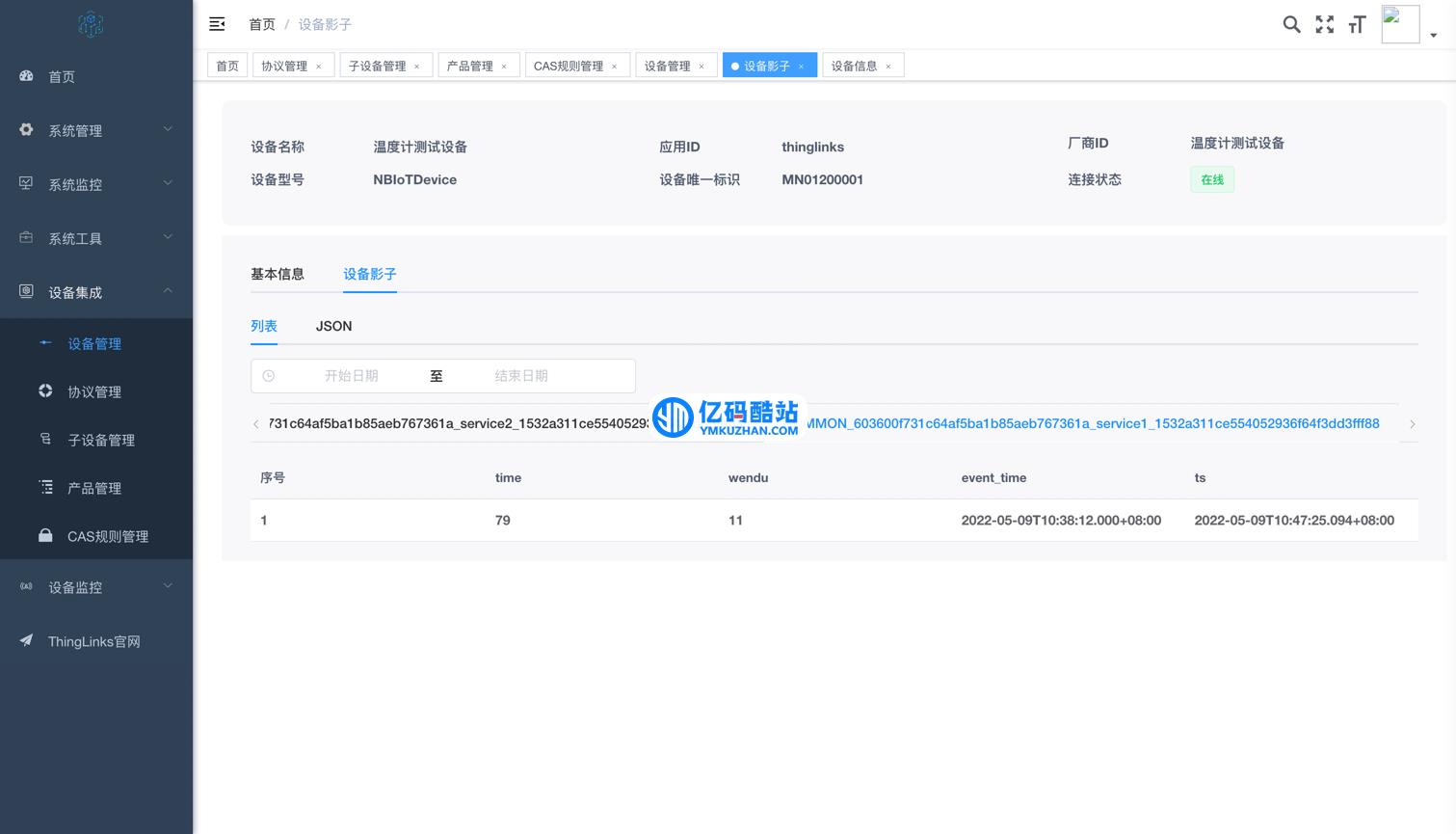
Task: Click the thinglinks application ID value
Action: [812, 147]
